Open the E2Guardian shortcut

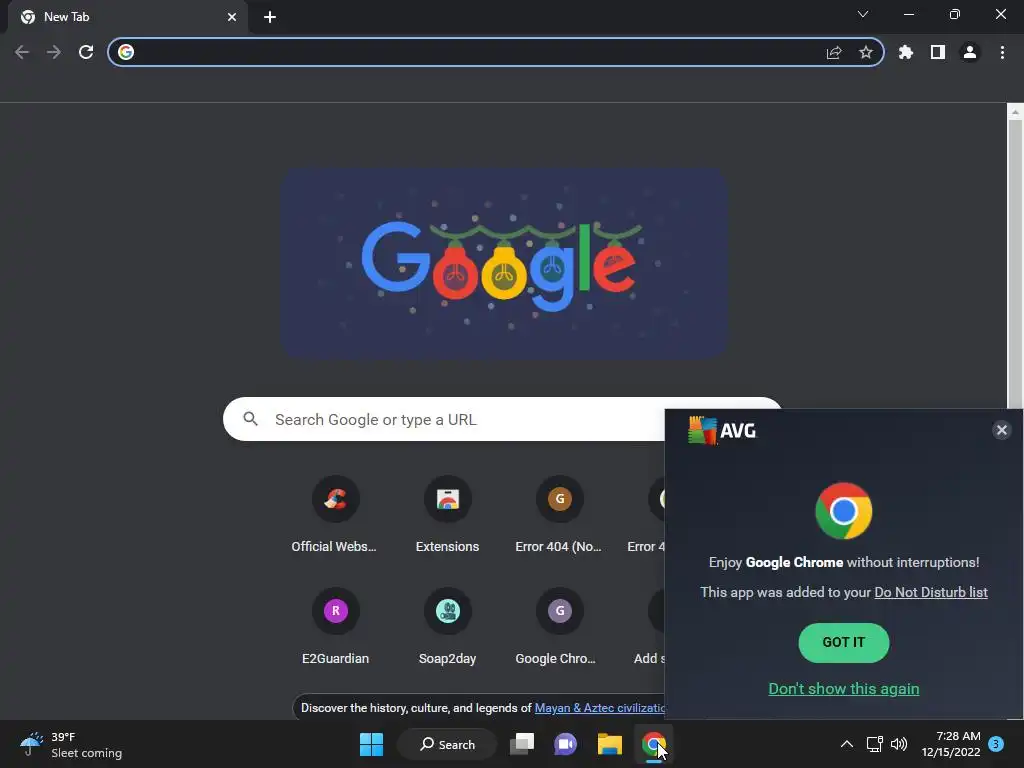pos(335,627)
